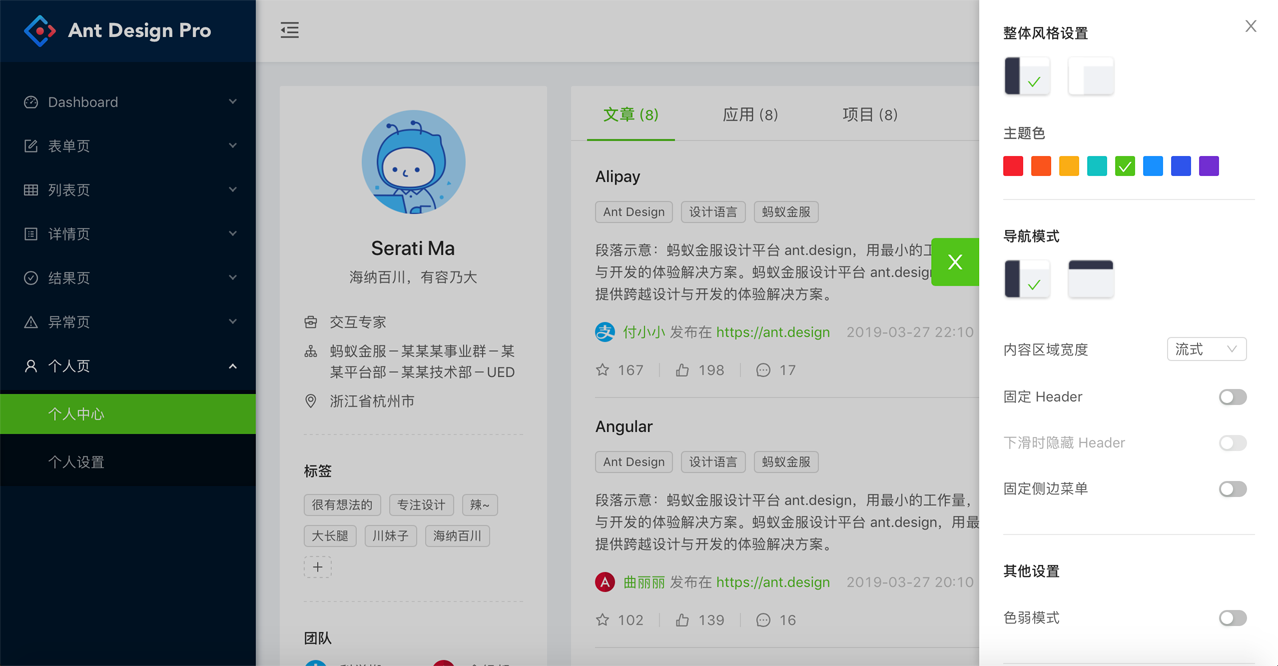Open 个人中心 menu item
Image resolution: width=1278 pixels, height=666 pixels.
coord(128,414)
